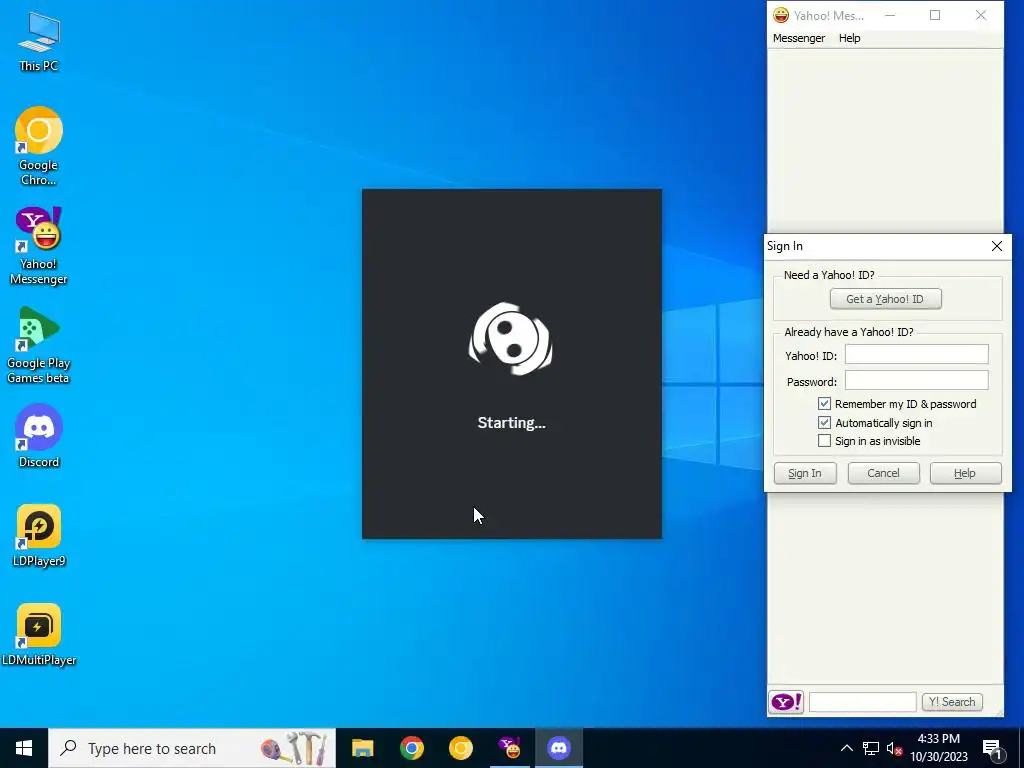This screenshot has width=1024, height=768.
Task: Open File Explorer from the taskbar
Action: tap(362, 748)
